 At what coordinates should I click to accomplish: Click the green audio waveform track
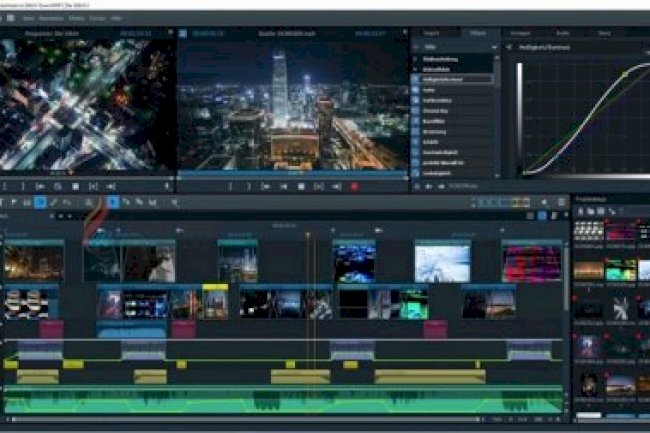(x=284, y=400)
